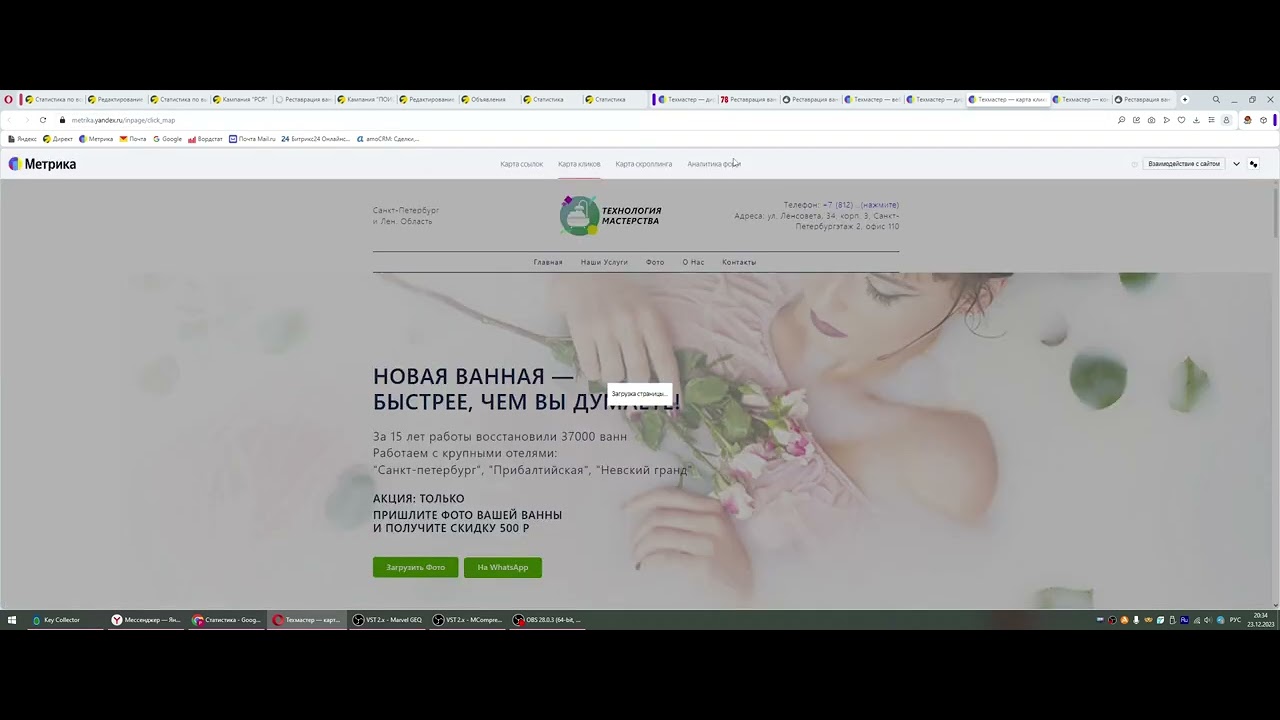The height and width of the screenshot is (720, 1280).
Task: Add the page to bookmarks with heart icon
Action: click(1181, 120)
